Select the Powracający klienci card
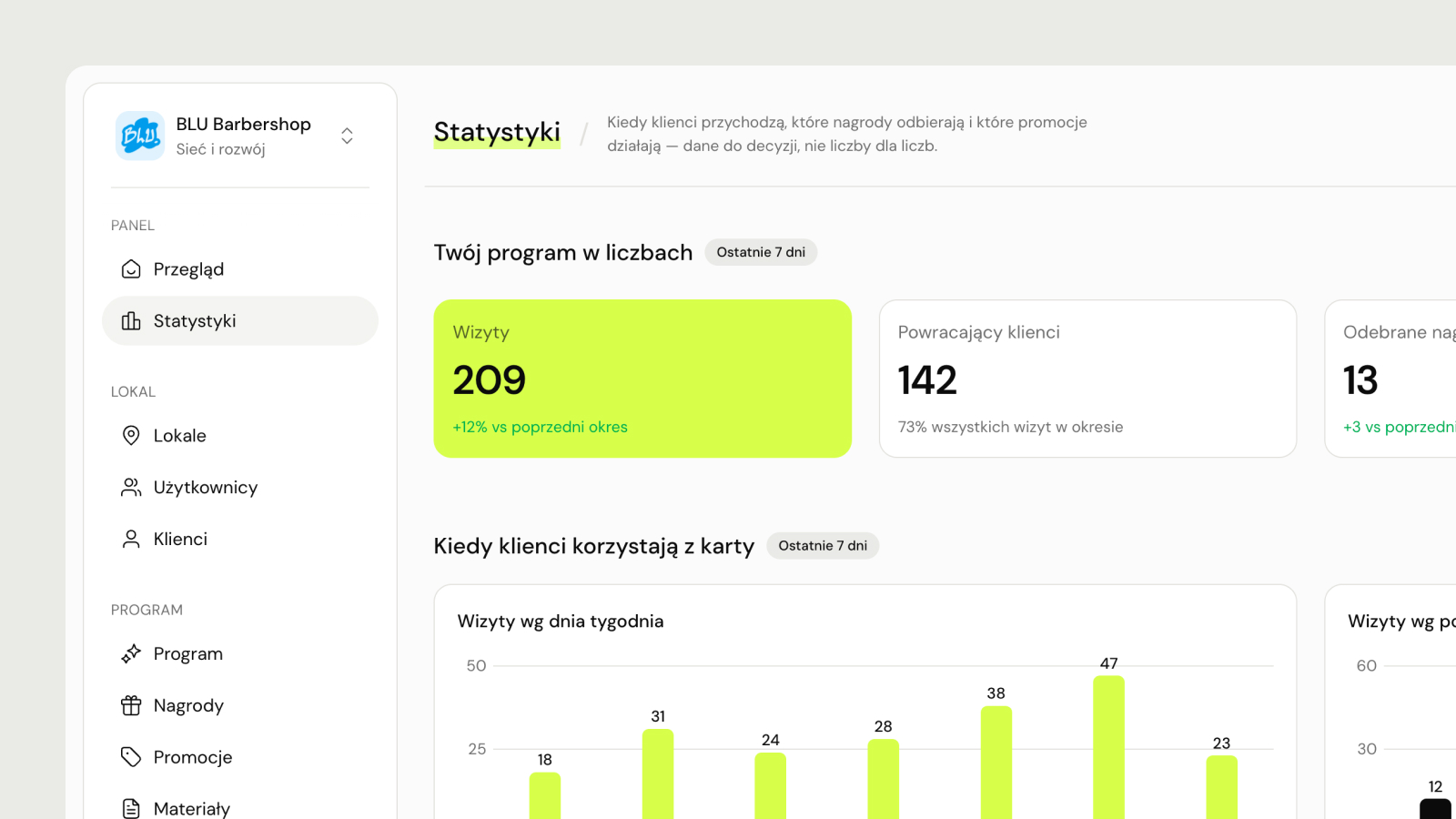This screenshot has height=819, width=1456. pos(1087,379)
